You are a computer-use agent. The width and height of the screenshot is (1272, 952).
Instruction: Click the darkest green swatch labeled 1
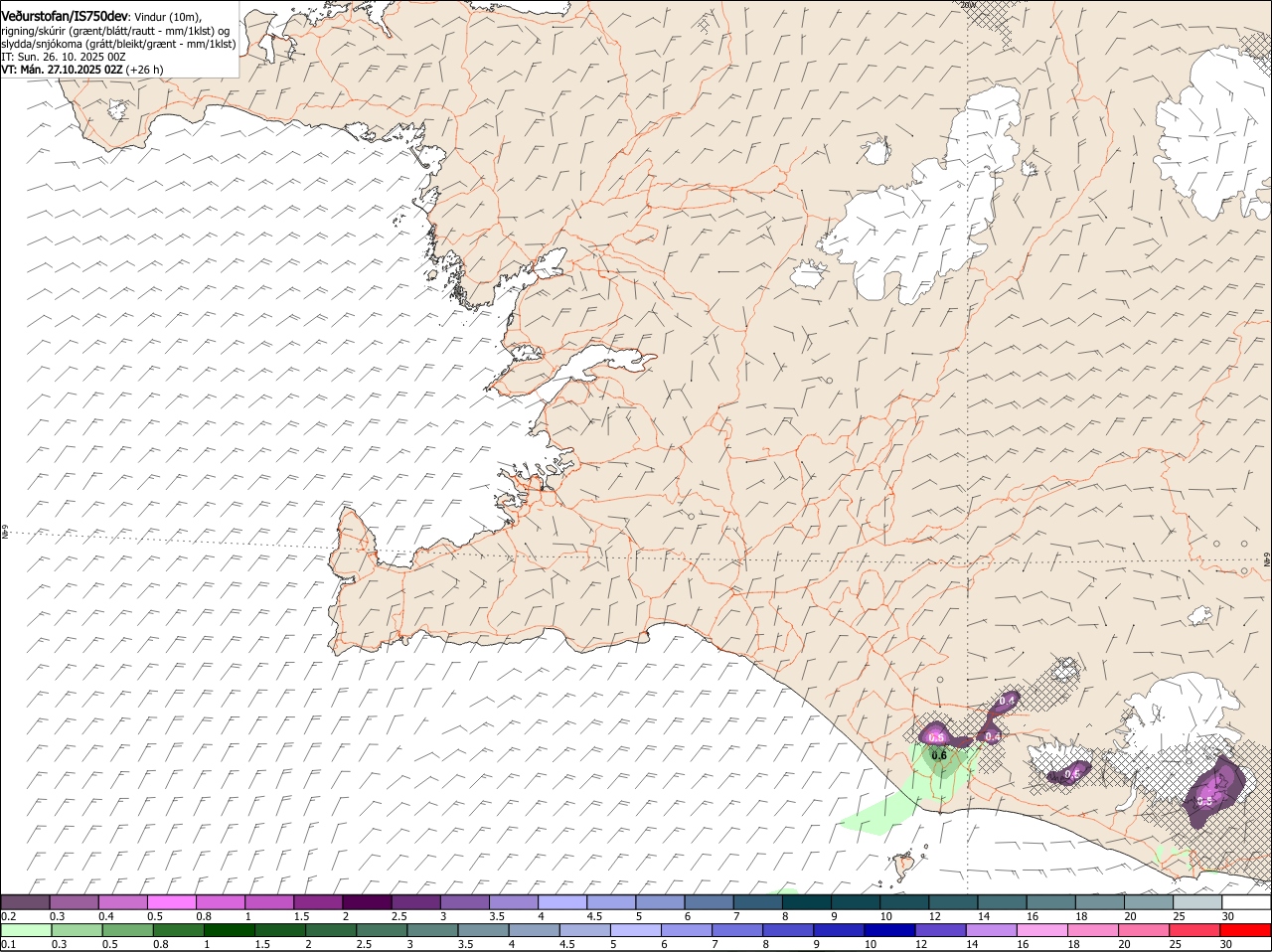pyautogui.click(x=229, y=930)
